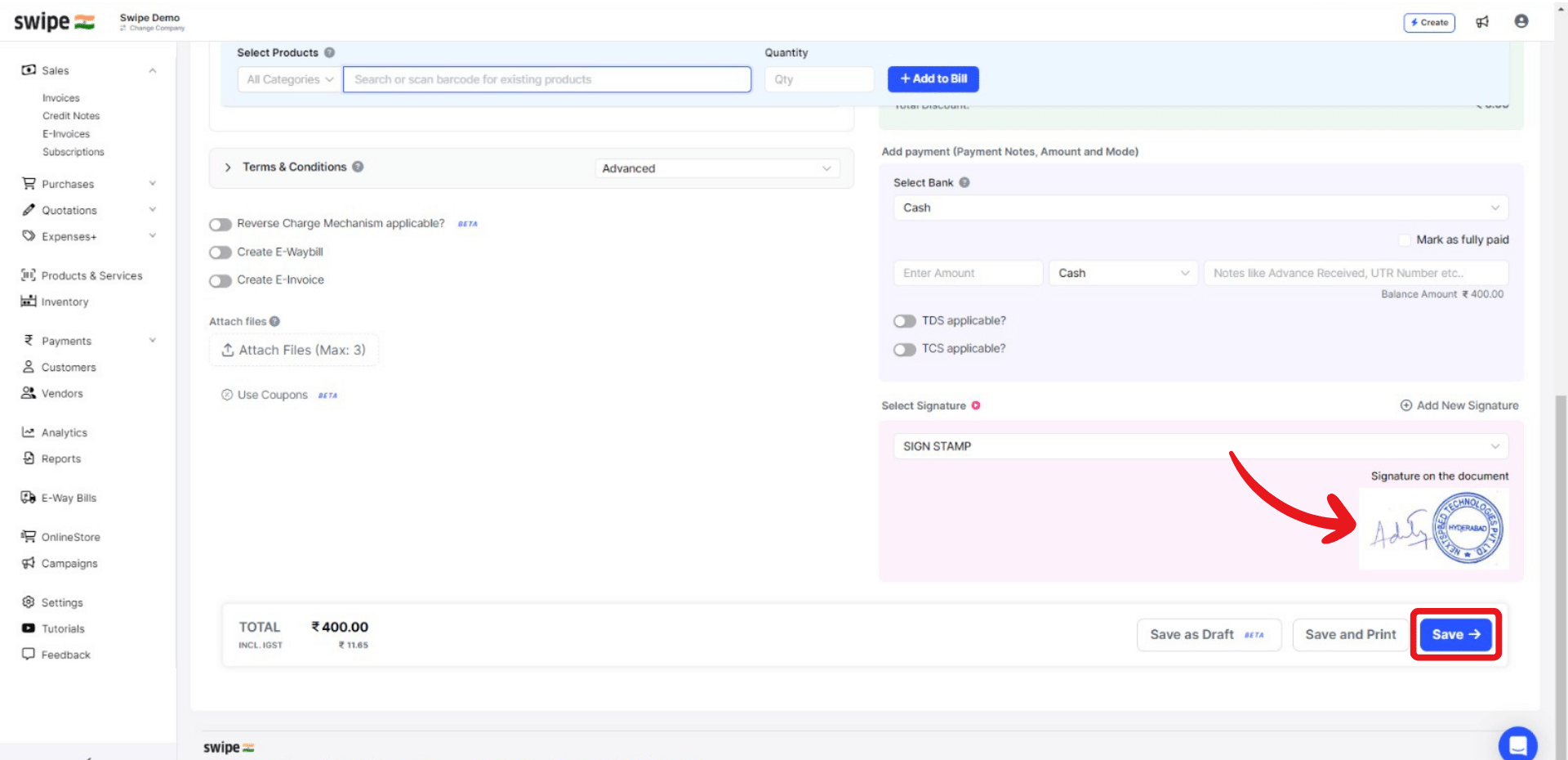Click the Select Bank help icon
This screenshot has height=760, width=1568.
[964, 182]
